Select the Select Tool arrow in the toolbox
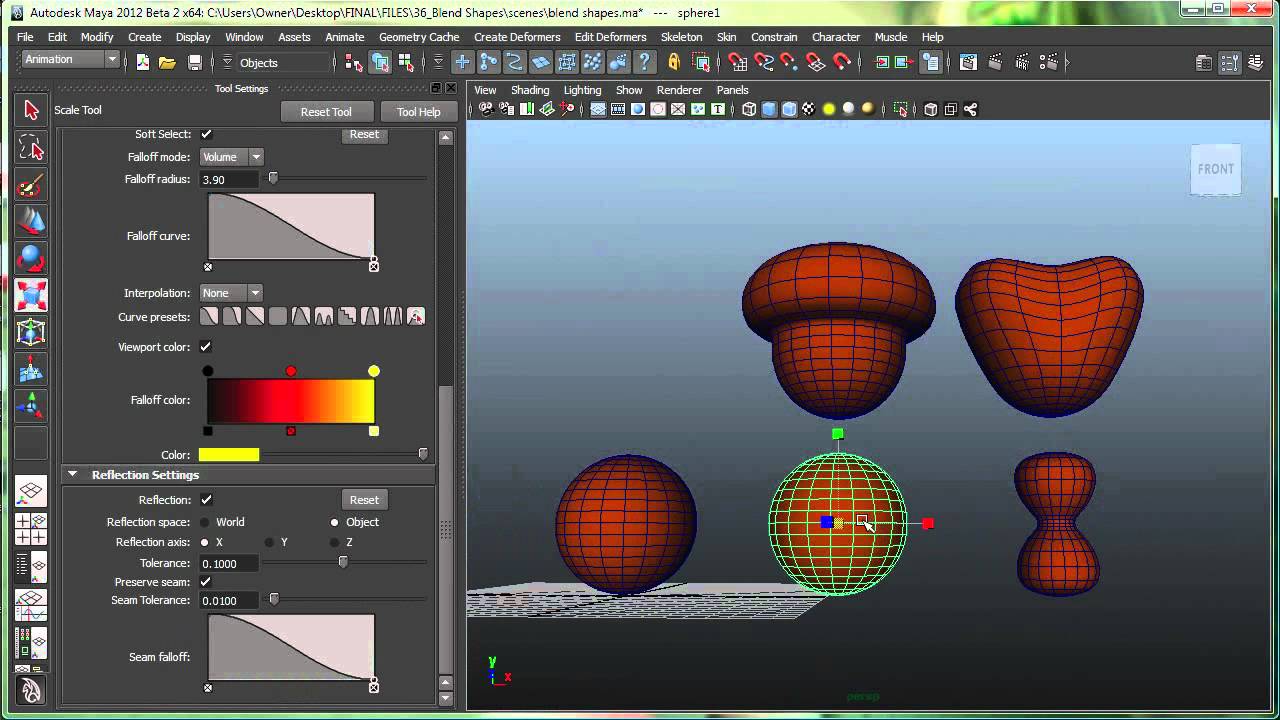This screenshot has height=720, width=1280. [x=31, y=110]
